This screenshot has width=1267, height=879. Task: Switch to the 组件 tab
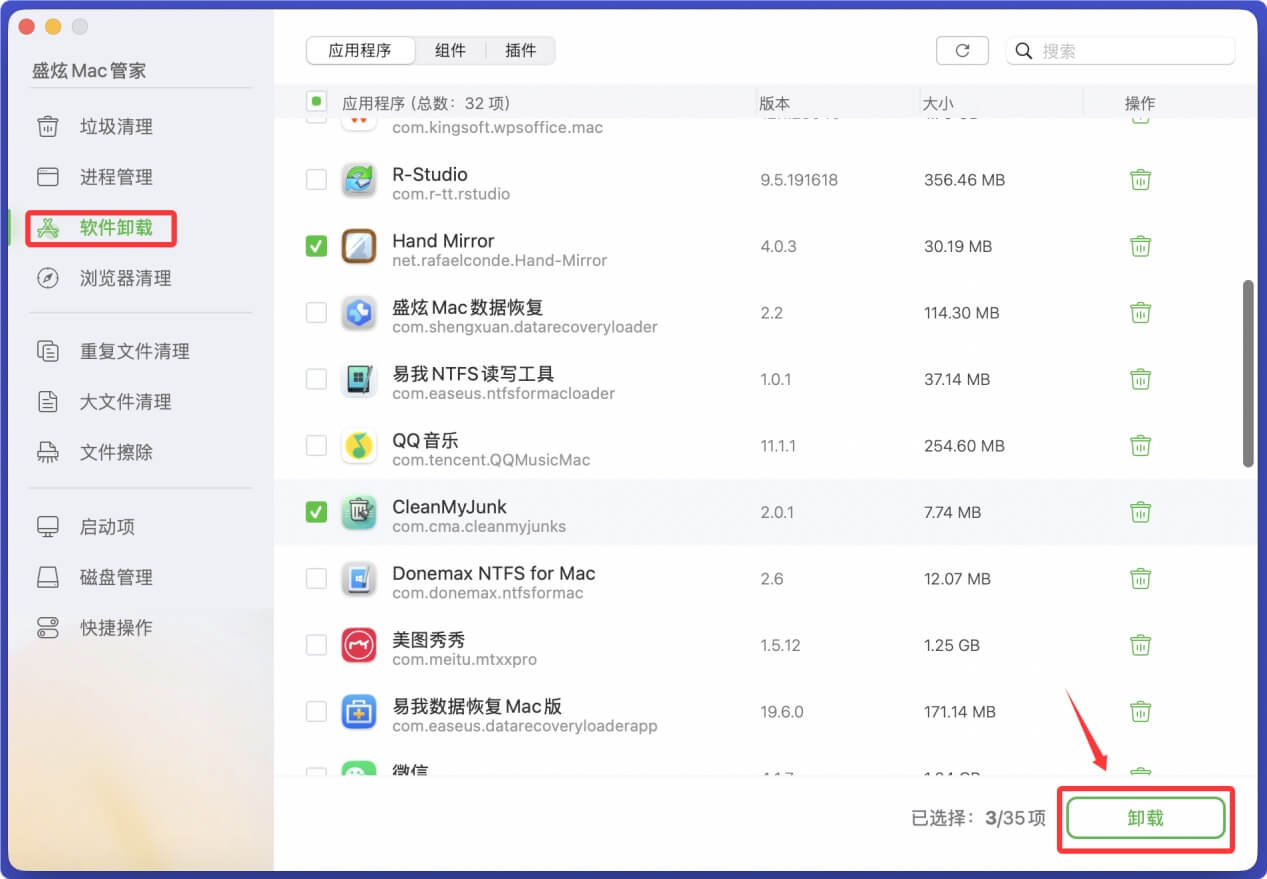point(451,50)
